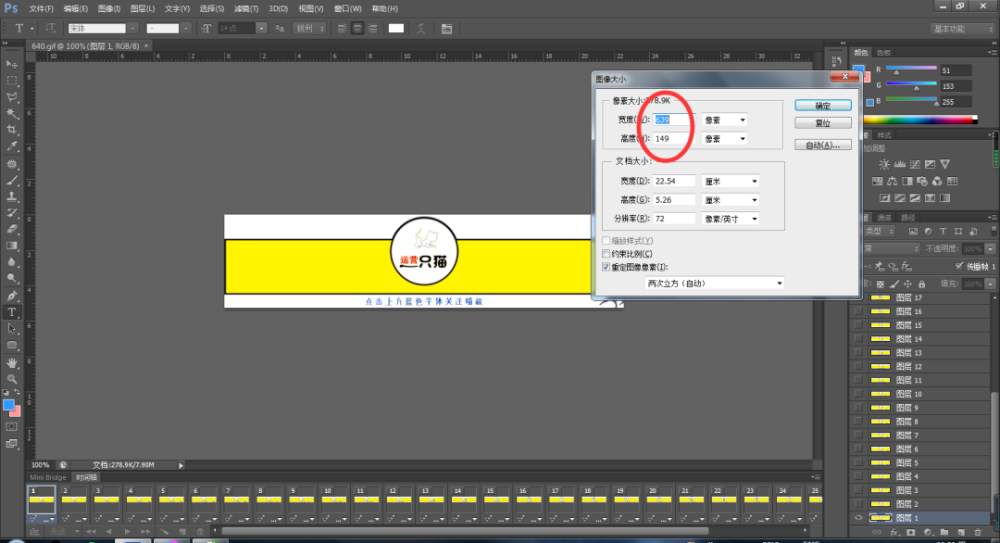Click the color spectrum ramp bar
Image resolution: width=1000 pixels, height=543 pixels.
click(x=920, y=120)
